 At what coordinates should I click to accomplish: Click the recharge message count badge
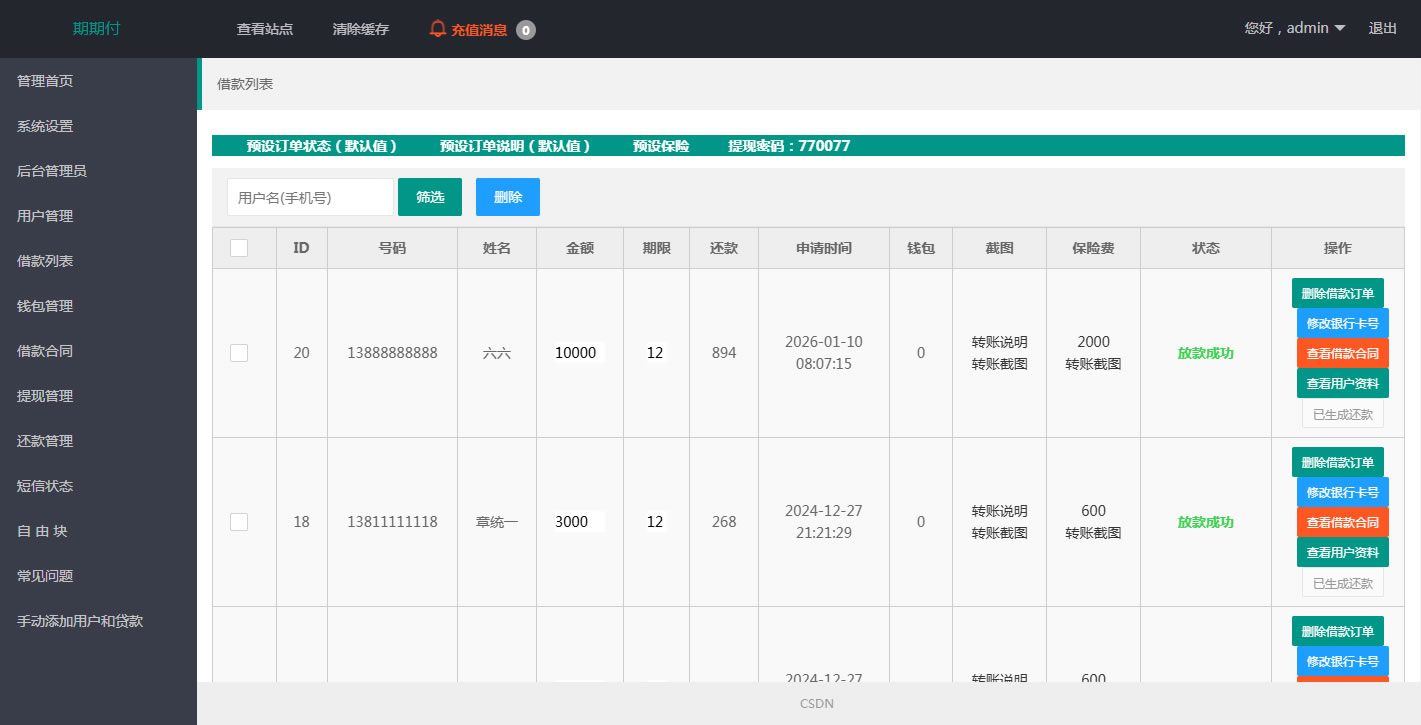click(526, 30)
